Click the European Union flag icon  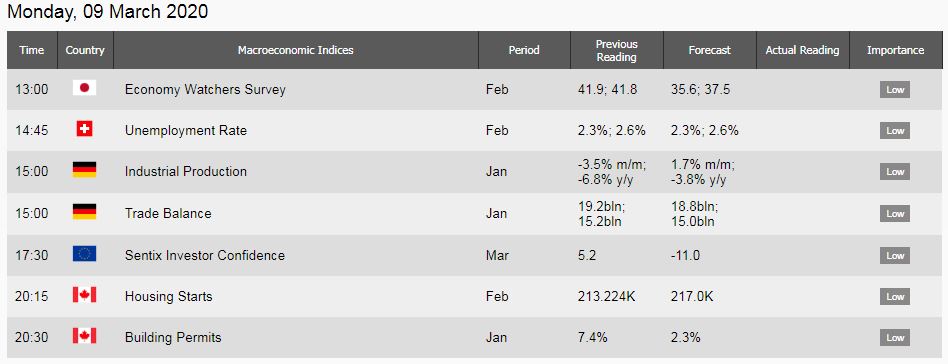click(85, 254)
